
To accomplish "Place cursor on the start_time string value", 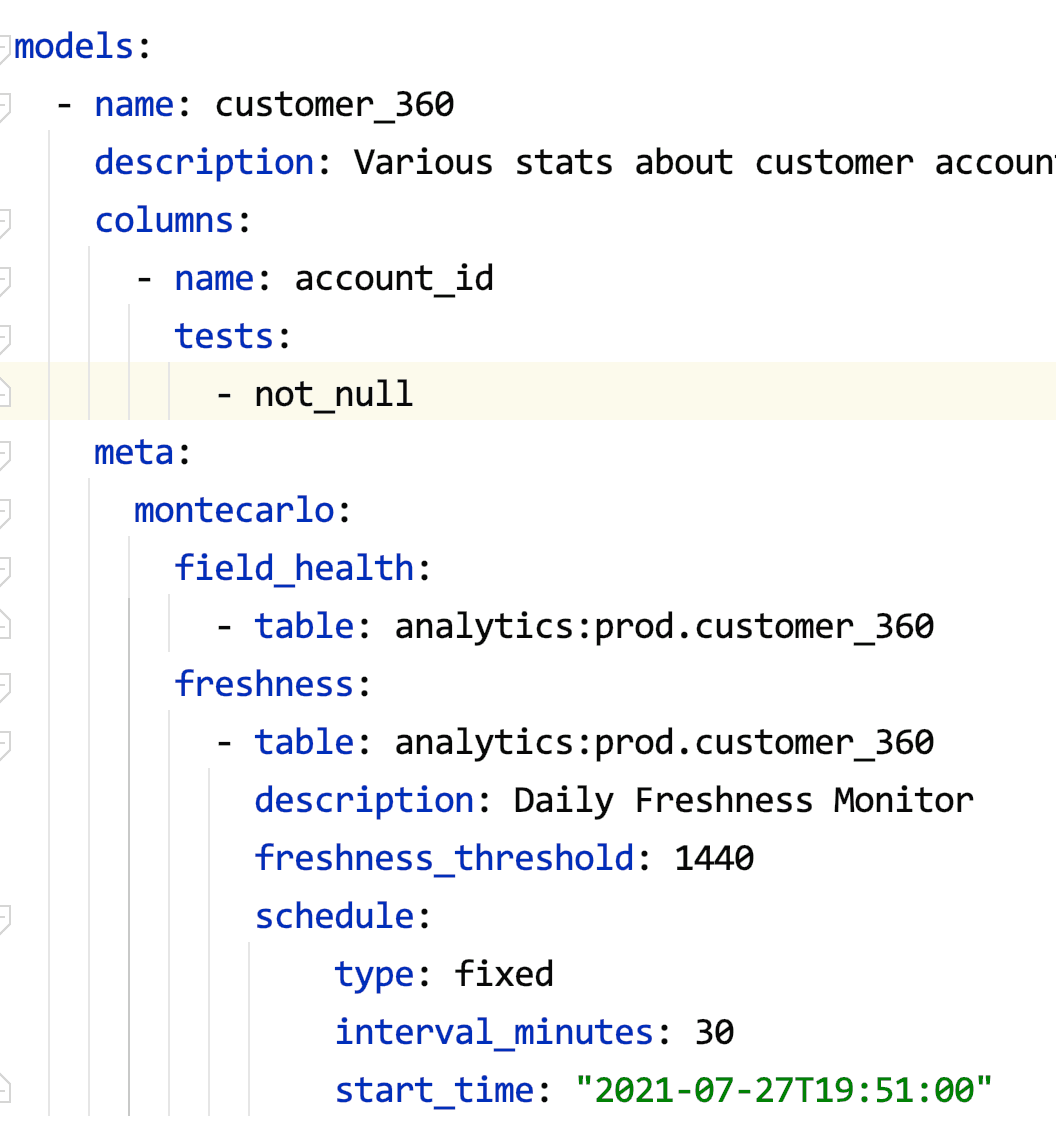I will [x=783, y=1090].
